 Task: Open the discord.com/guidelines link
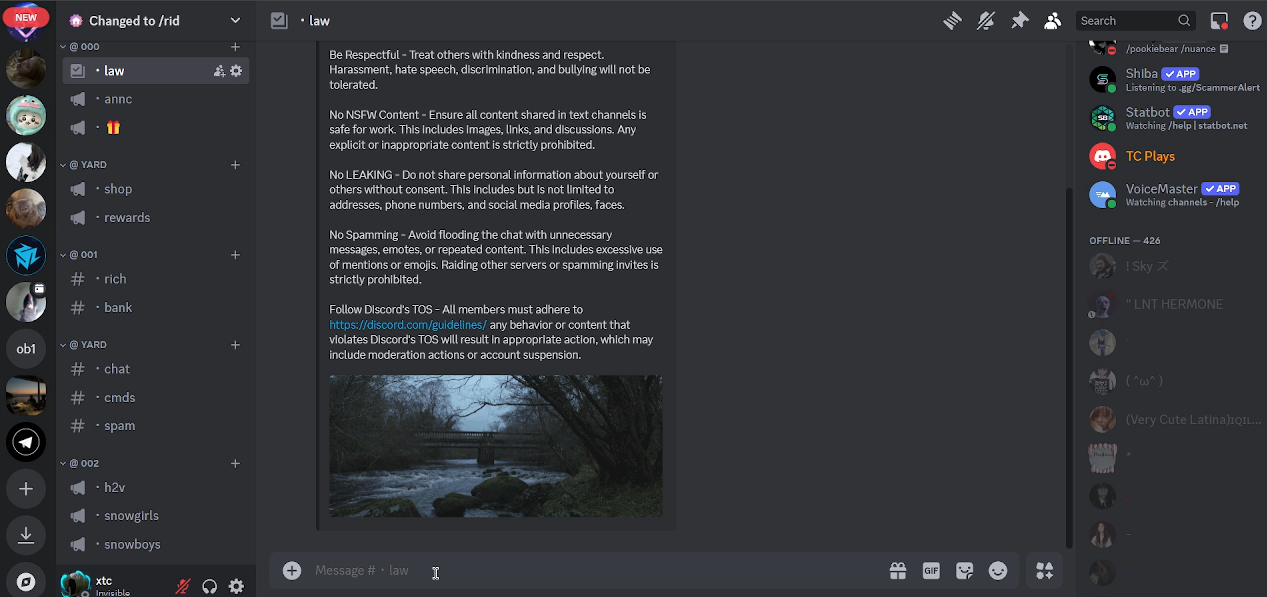pyautogui.click(x=408, y=325)
